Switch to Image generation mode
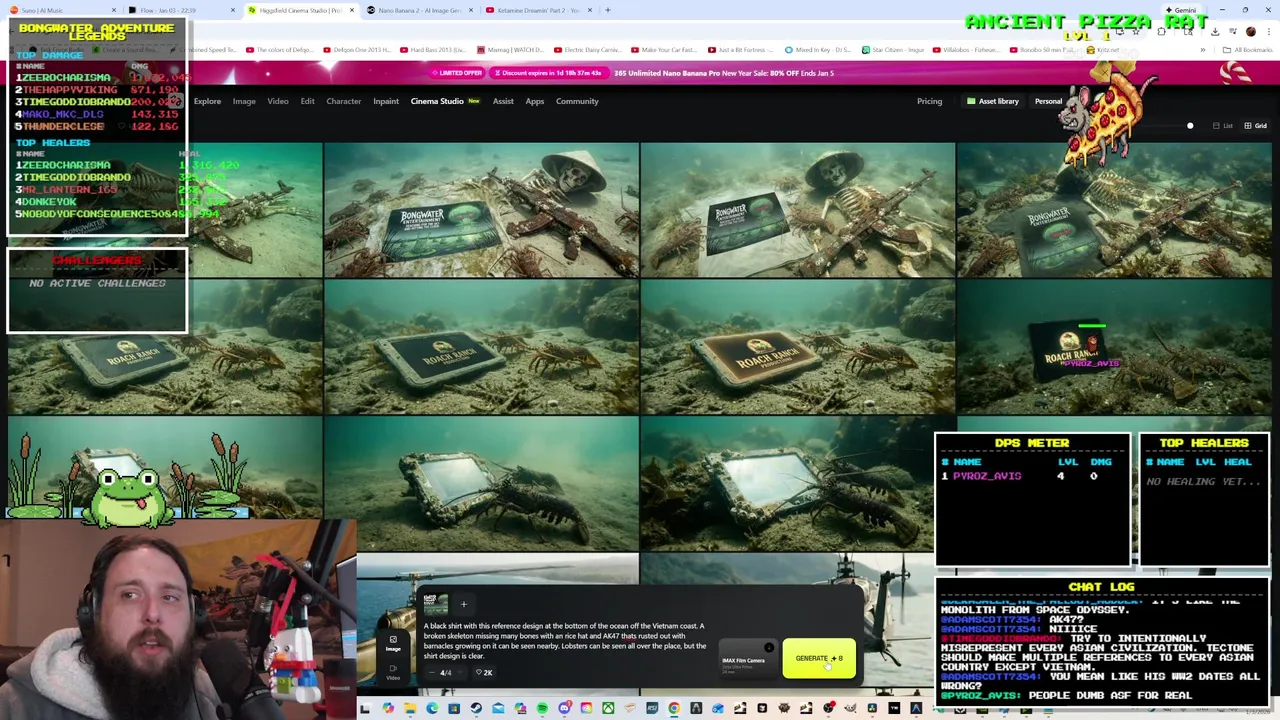The height and width of the screenshot is (720, 1280). [393, 643]
